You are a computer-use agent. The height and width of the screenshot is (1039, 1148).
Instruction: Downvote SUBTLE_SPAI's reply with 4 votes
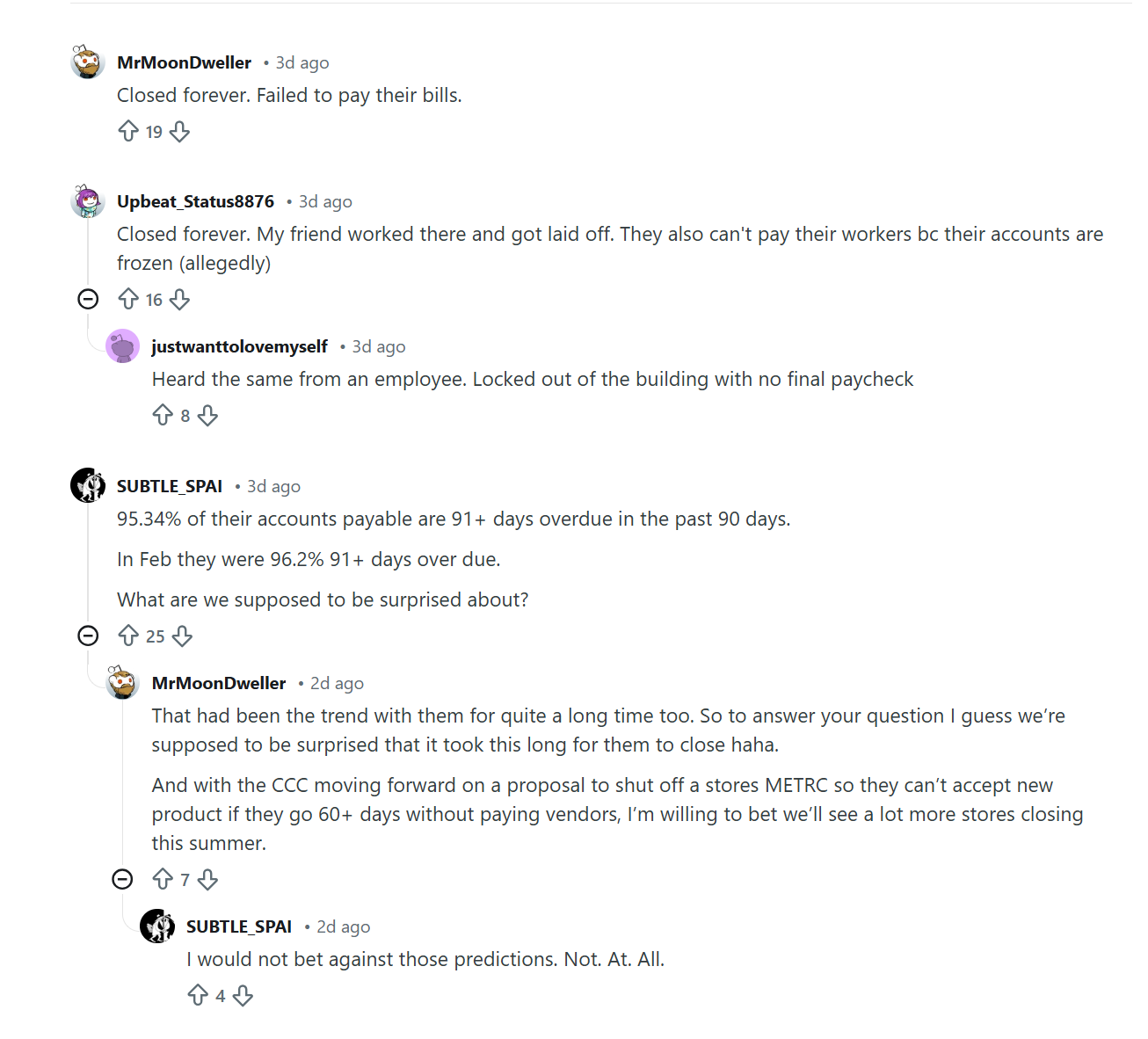pos(243,996)
